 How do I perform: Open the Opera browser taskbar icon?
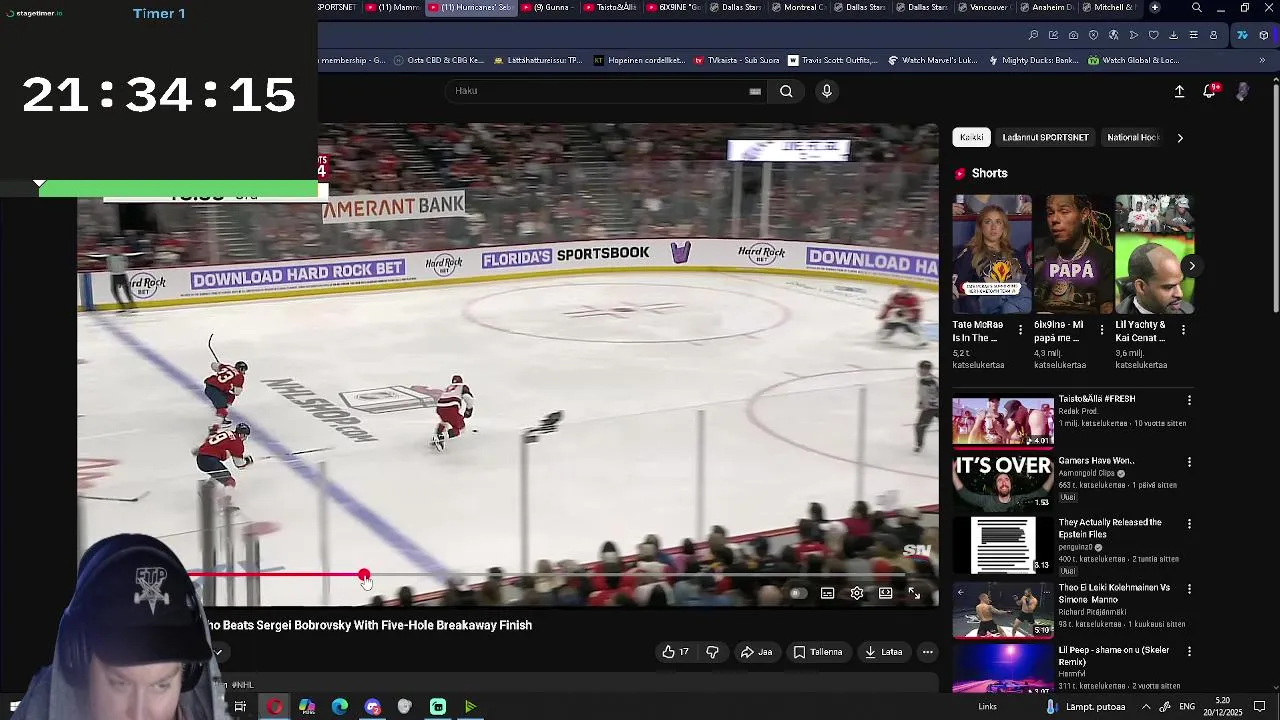click(x=274, y=707)
